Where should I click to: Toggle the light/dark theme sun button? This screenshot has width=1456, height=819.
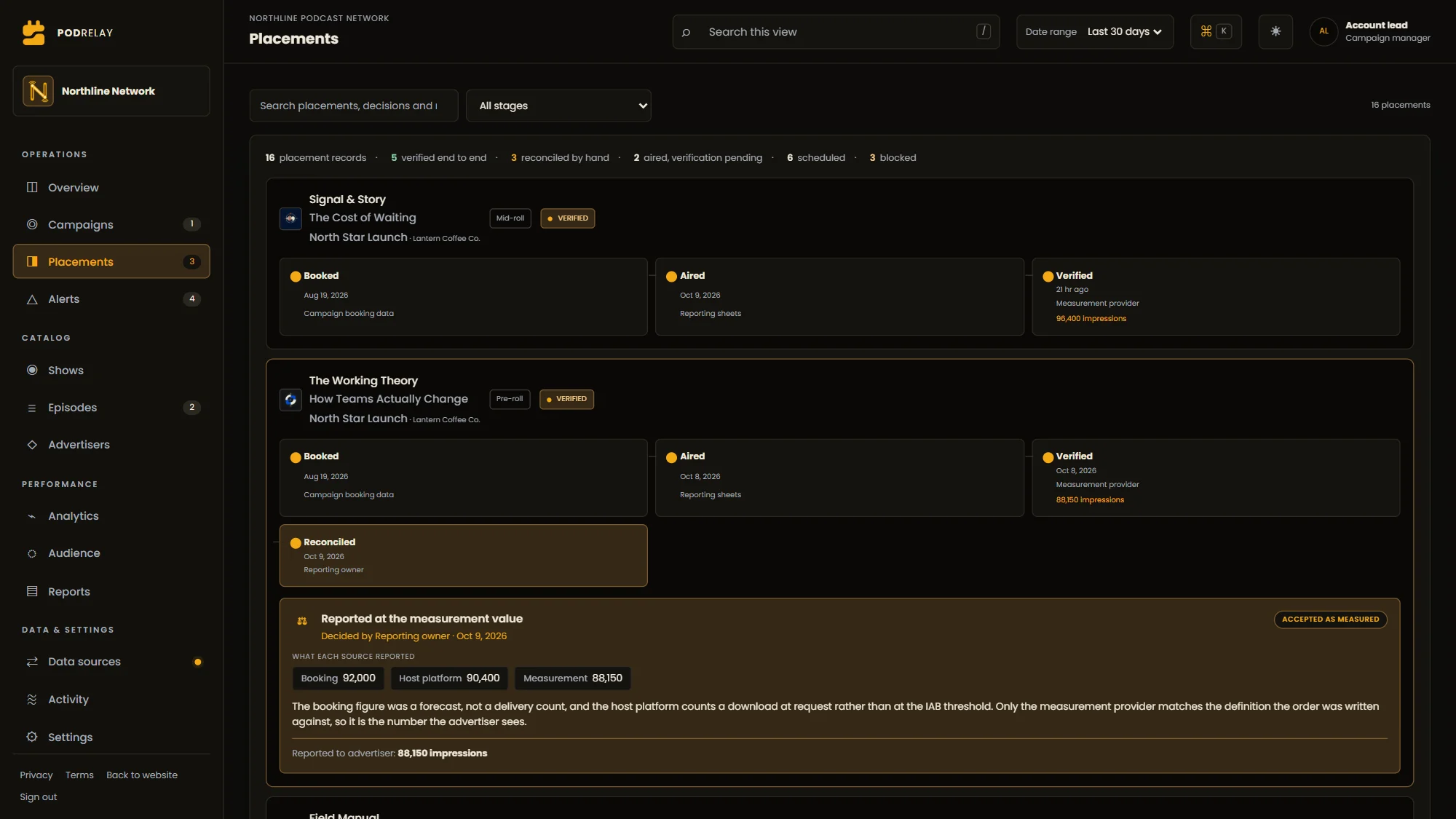[x=1275, y=31]
